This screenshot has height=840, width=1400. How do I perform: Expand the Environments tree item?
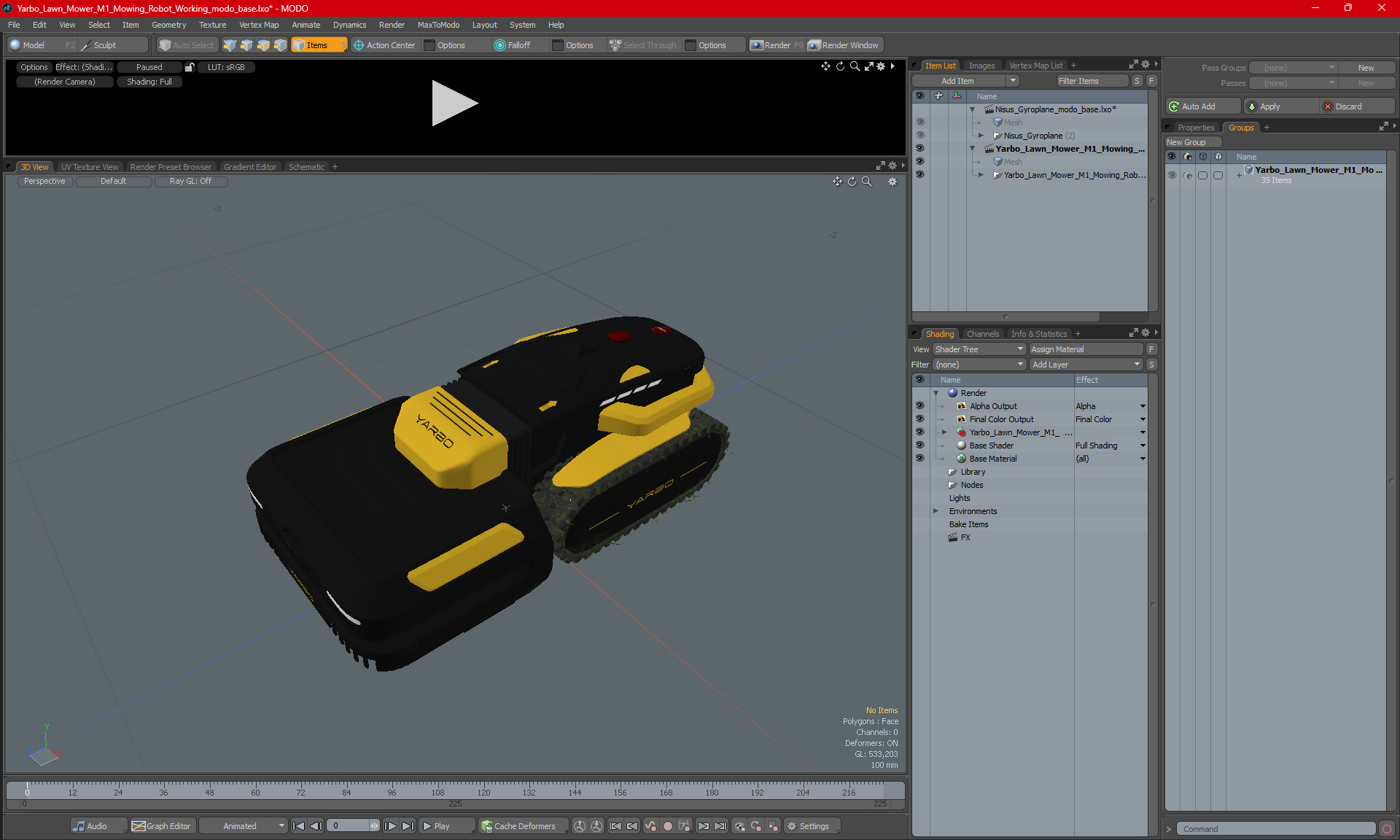(x=936, y=511)
